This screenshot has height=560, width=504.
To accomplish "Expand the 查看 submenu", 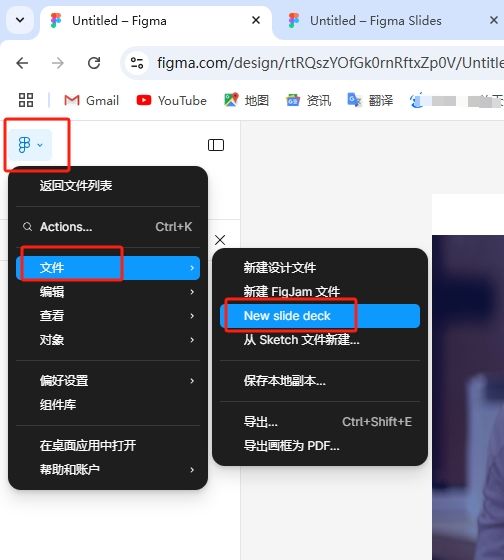I will [108, 316].
